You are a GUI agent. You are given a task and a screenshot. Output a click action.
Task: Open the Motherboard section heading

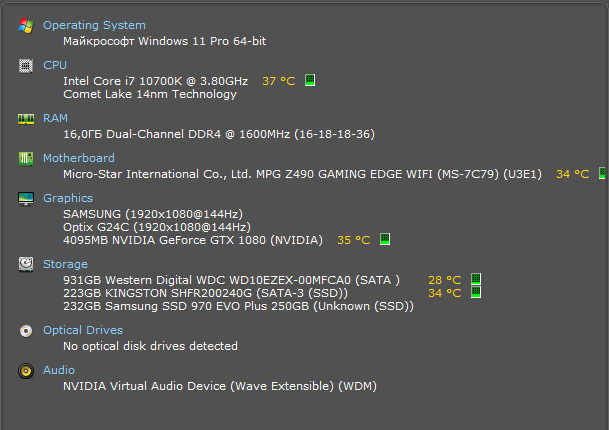point(79,158)
